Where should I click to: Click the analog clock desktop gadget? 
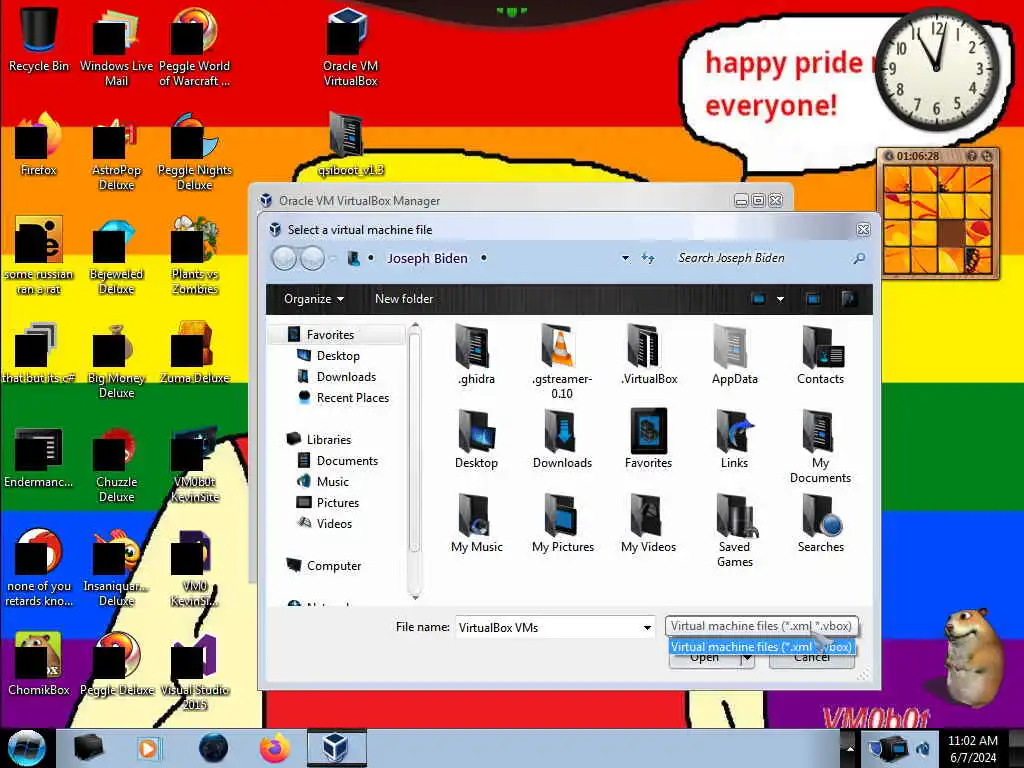936,67
